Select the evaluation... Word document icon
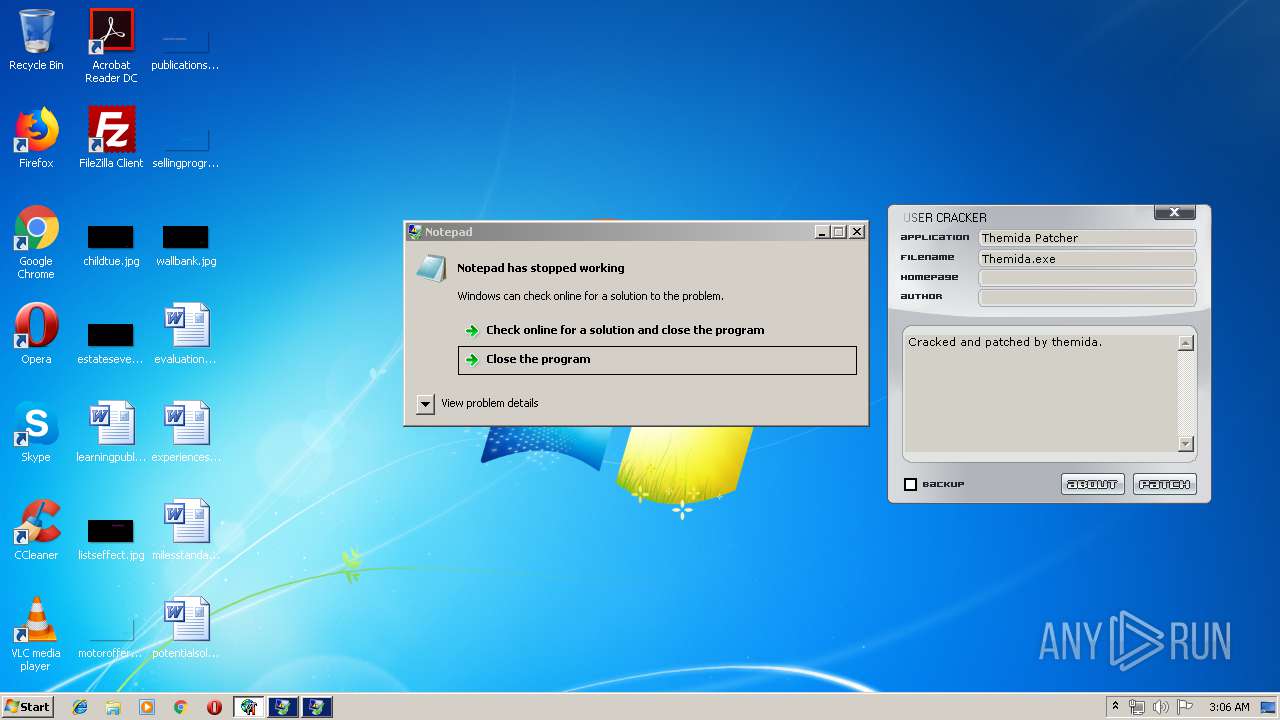Image resolution: width=1280 pixels, height=720 pixels. pyautogui.click(x=186, y=334)
